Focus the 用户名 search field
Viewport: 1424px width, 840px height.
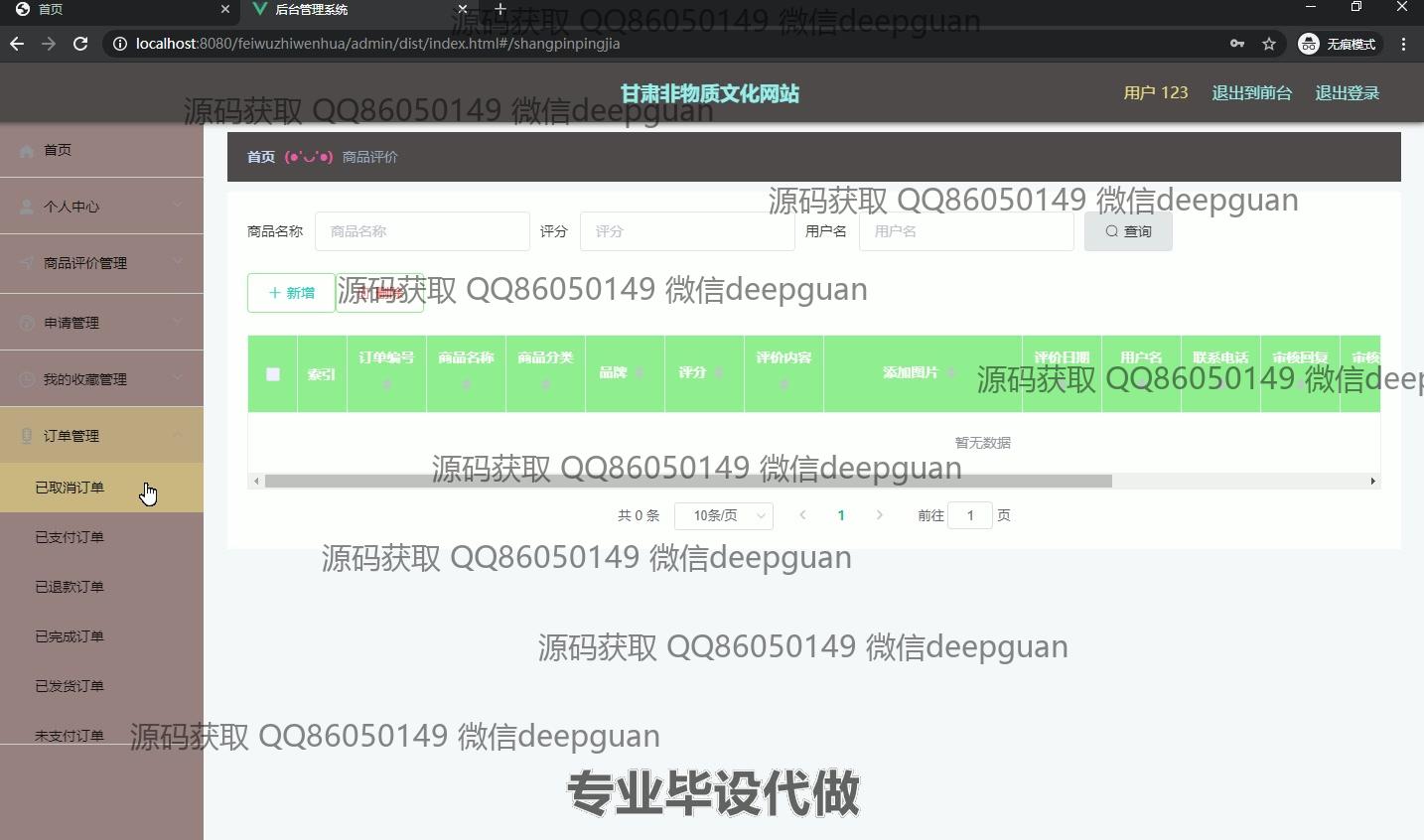(966, 231)
